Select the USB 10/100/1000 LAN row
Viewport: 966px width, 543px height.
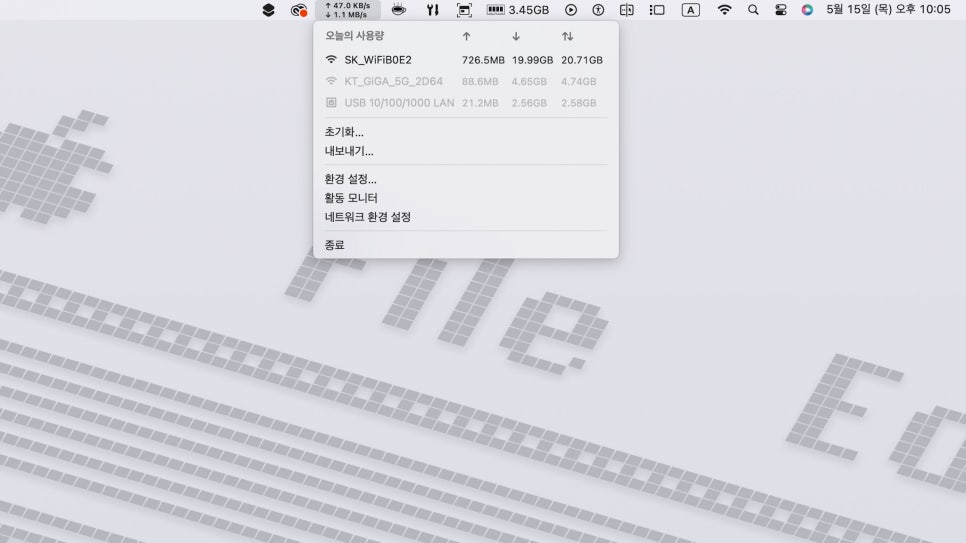tap(466, 103)
